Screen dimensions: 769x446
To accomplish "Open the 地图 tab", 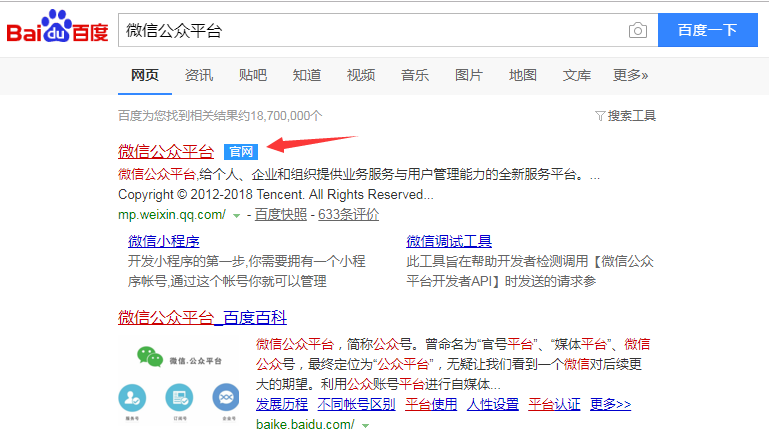I will 522,75.
